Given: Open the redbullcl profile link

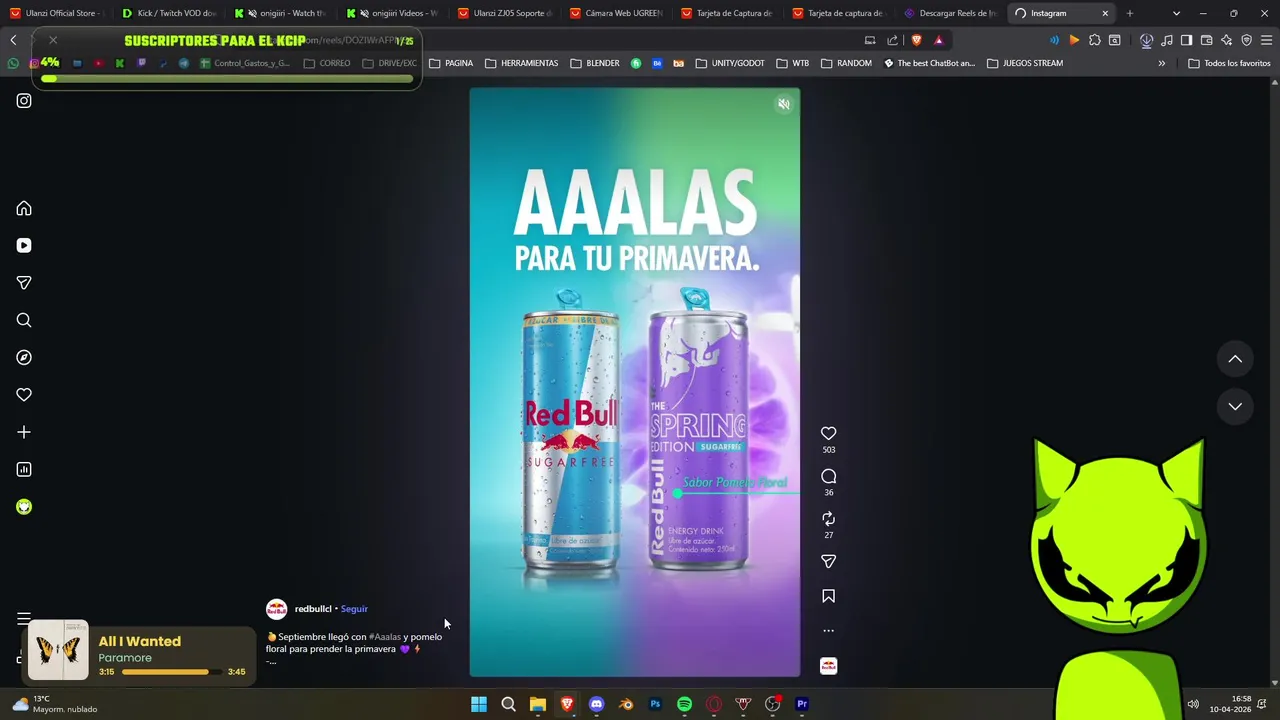Looking at the screenshot, I should point(312,609).
